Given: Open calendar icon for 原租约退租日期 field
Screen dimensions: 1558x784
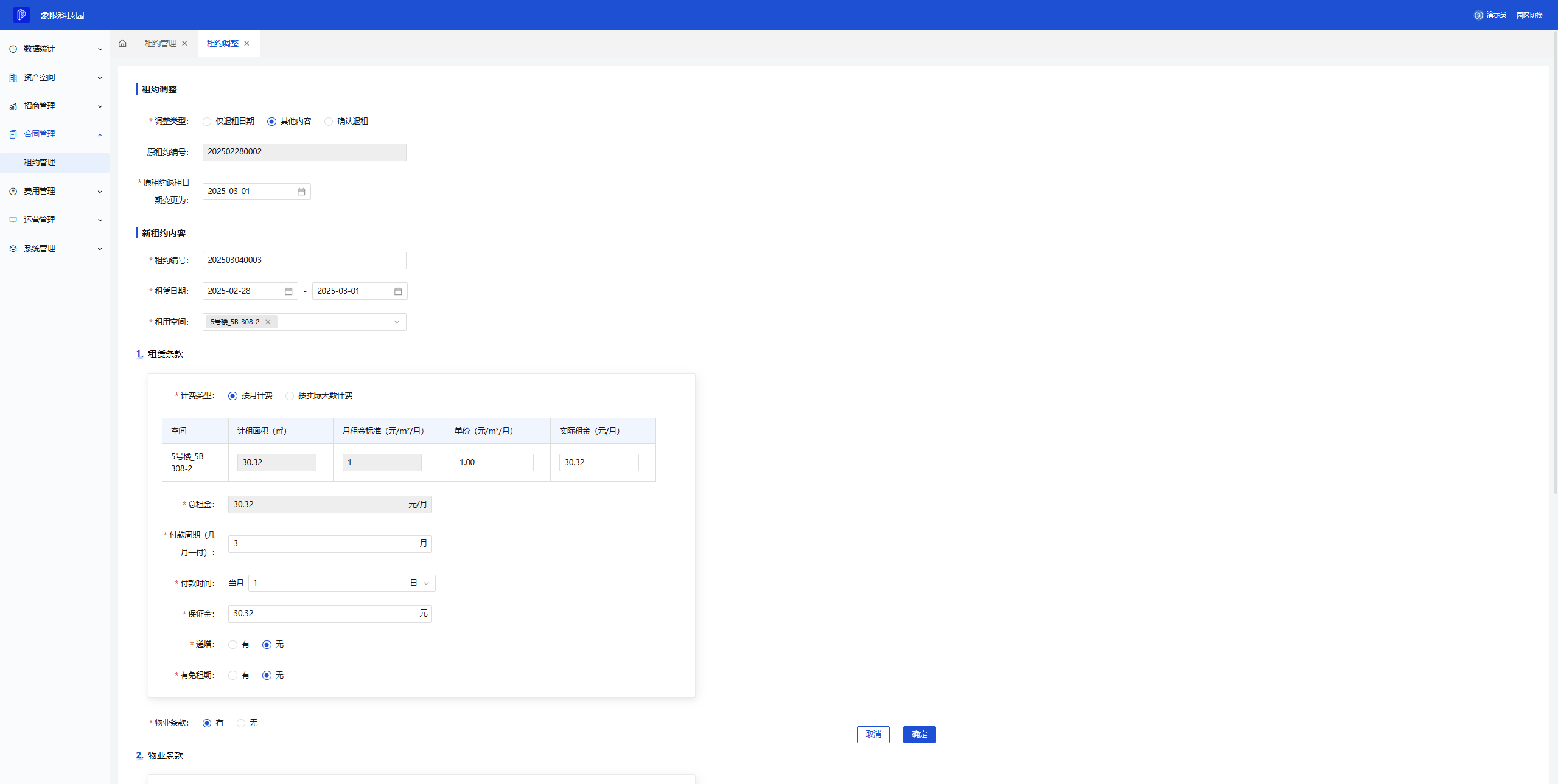Looking at the screenshot, I should coord(301,192).
